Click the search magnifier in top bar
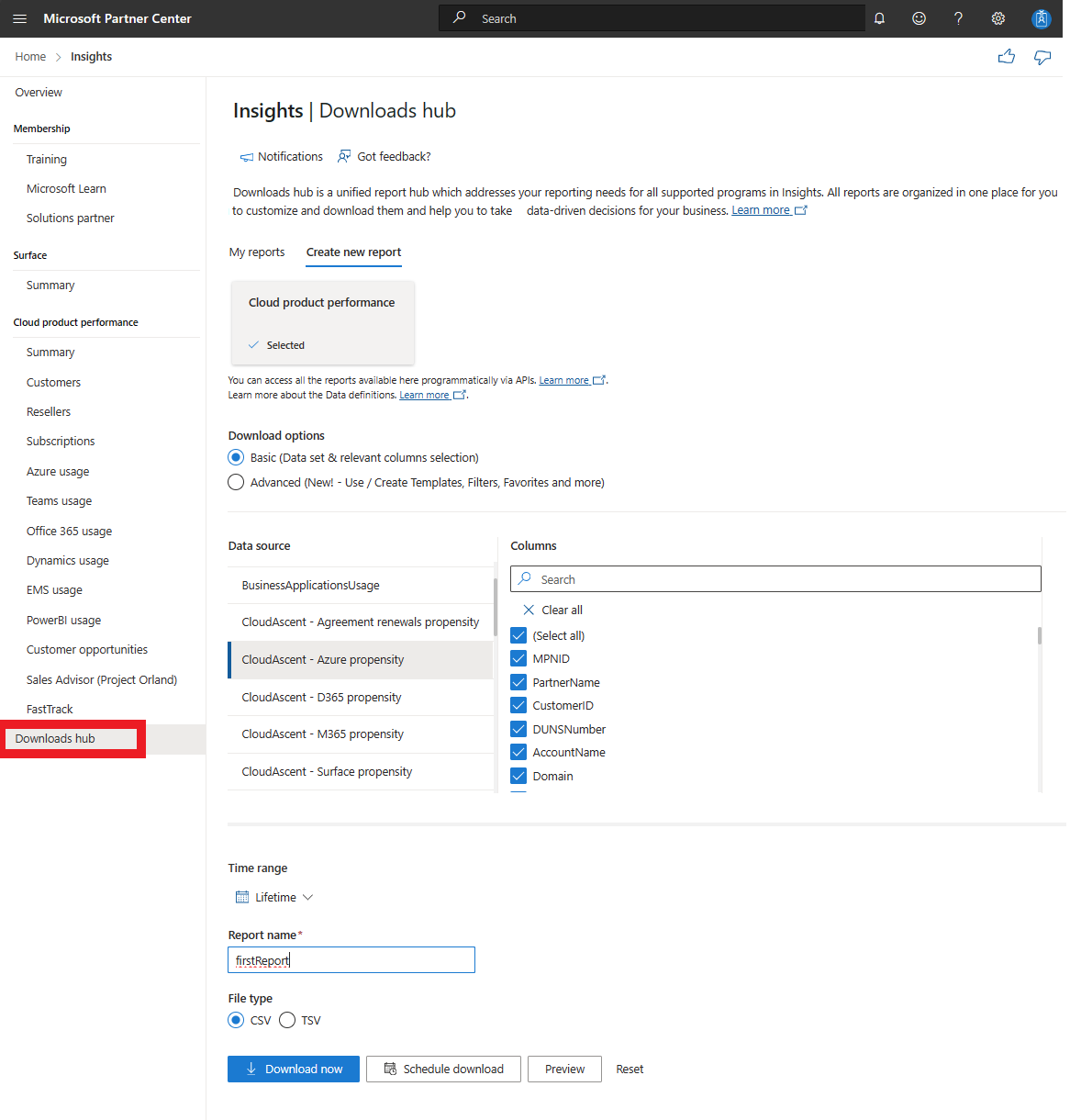1070x1120 pixels. tap(460, 17)
